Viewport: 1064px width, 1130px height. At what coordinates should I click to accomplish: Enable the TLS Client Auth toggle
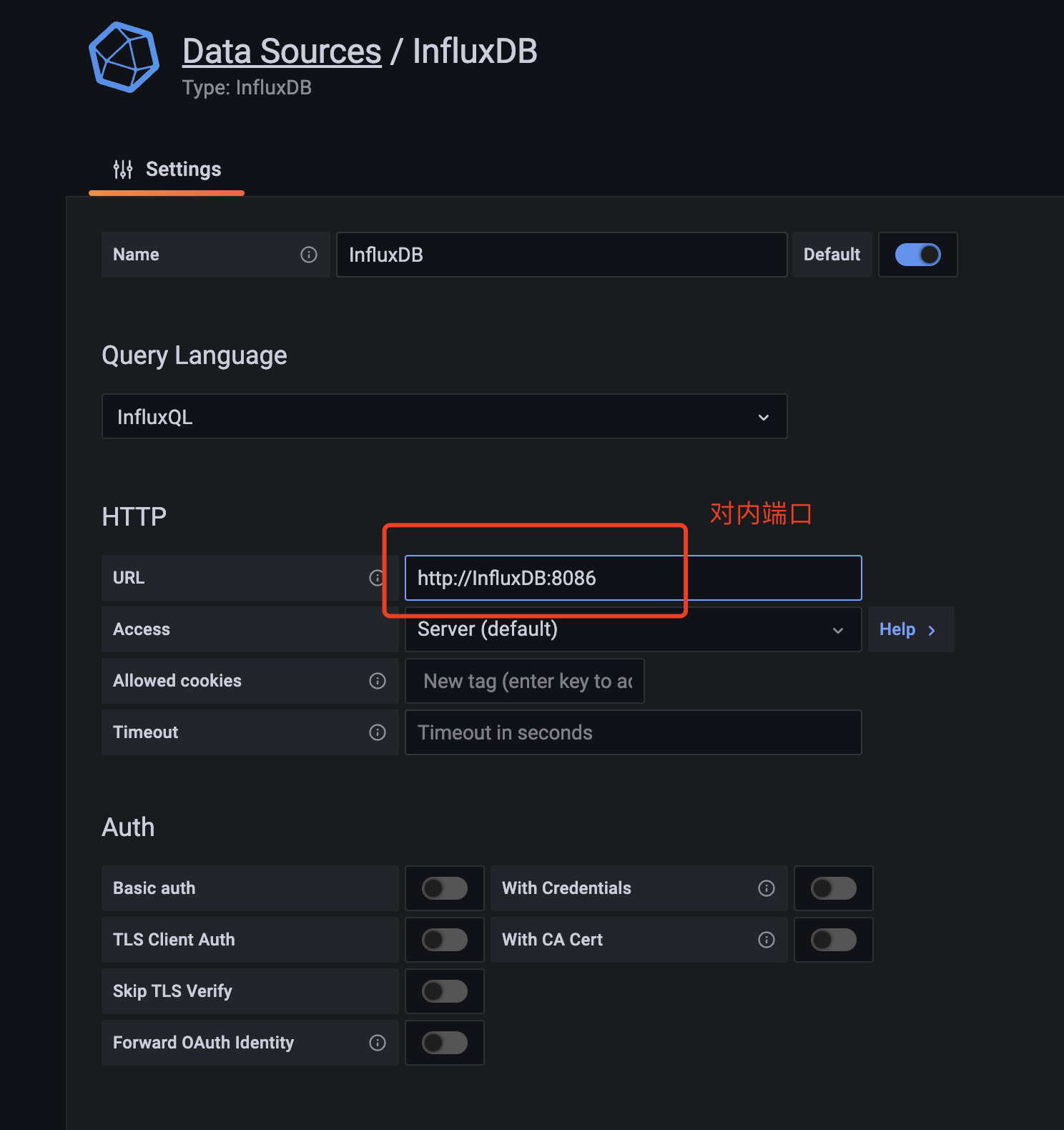[x=445, y=940]
